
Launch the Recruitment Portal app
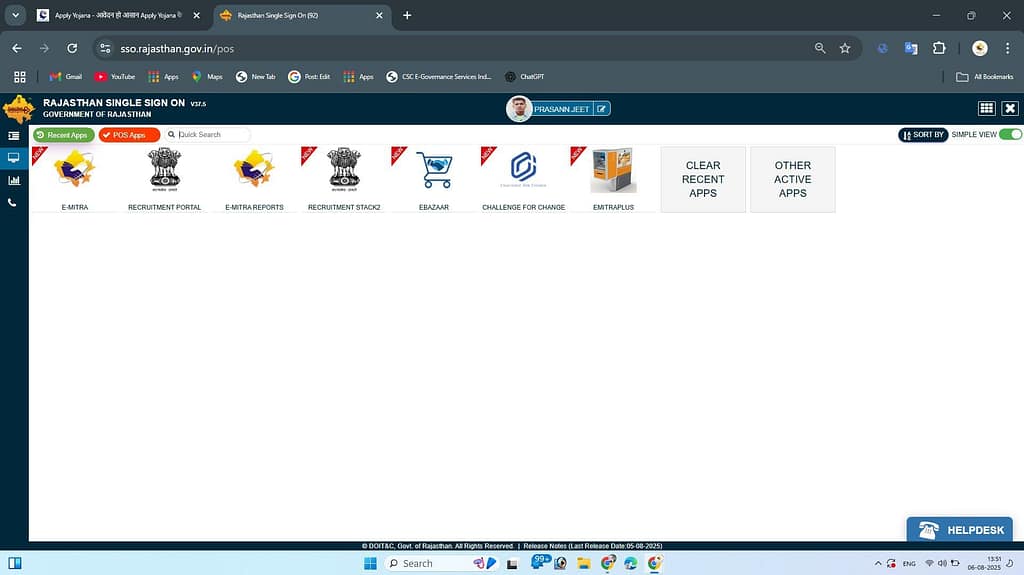tap(164, 171)
